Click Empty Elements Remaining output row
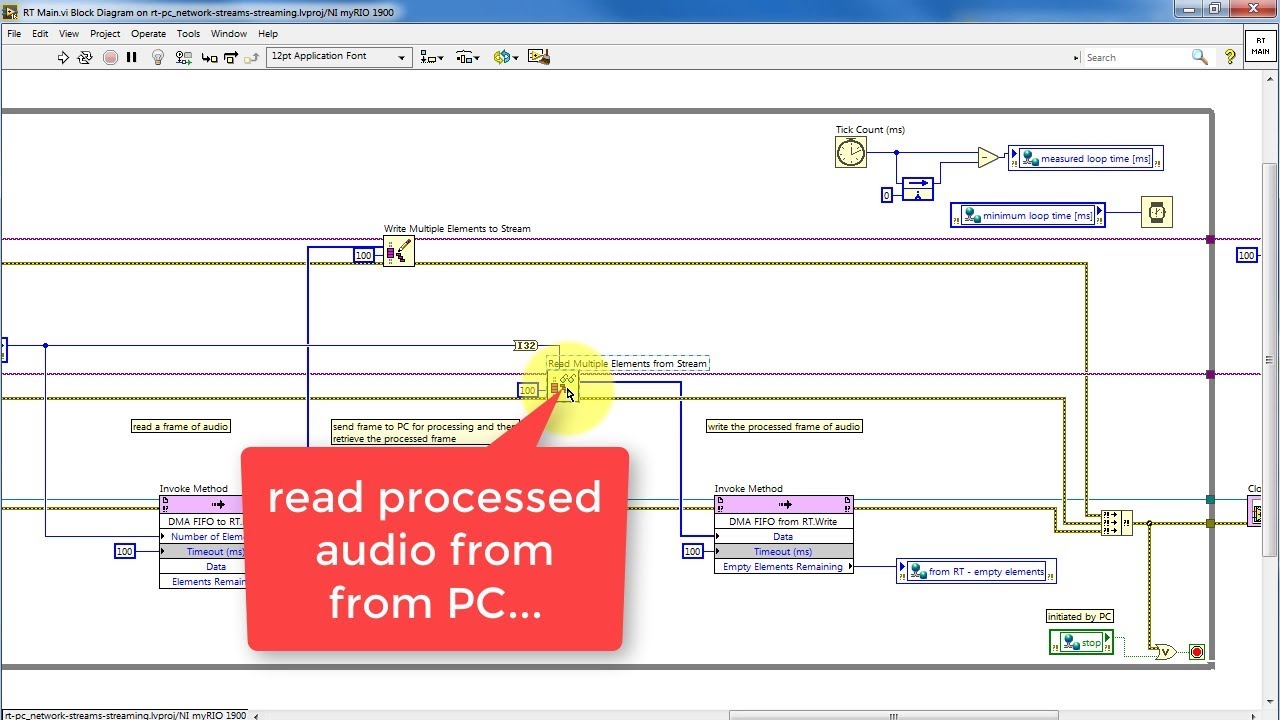The width and height of the screenshot is (1280, 720). point(784,566)
